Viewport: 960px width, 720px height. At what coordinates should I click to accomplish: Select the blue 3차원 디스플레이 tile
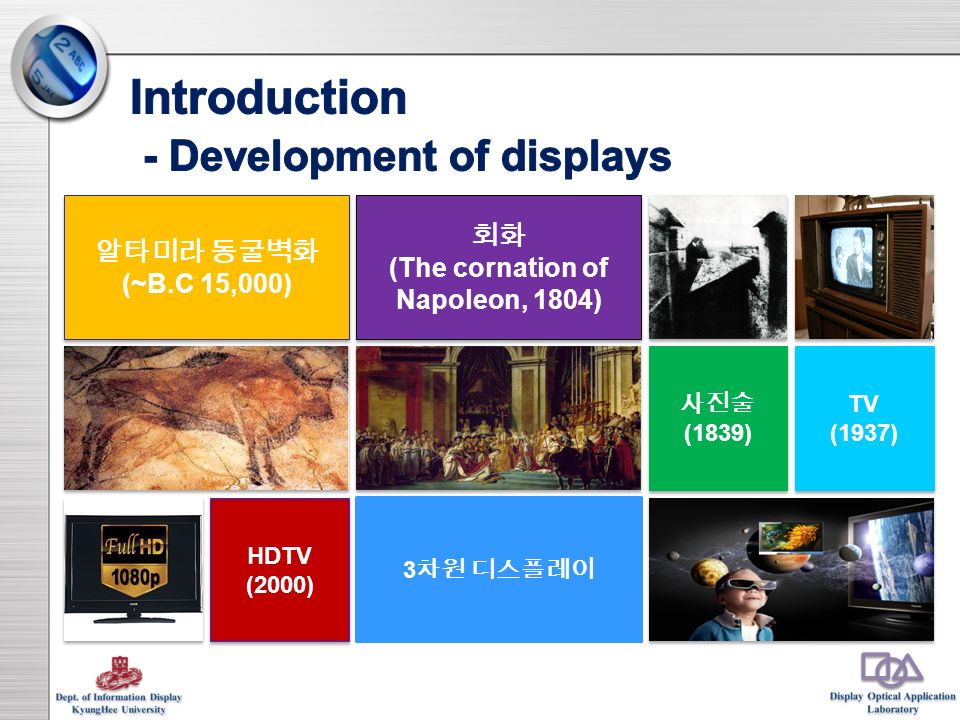[499, 569]
